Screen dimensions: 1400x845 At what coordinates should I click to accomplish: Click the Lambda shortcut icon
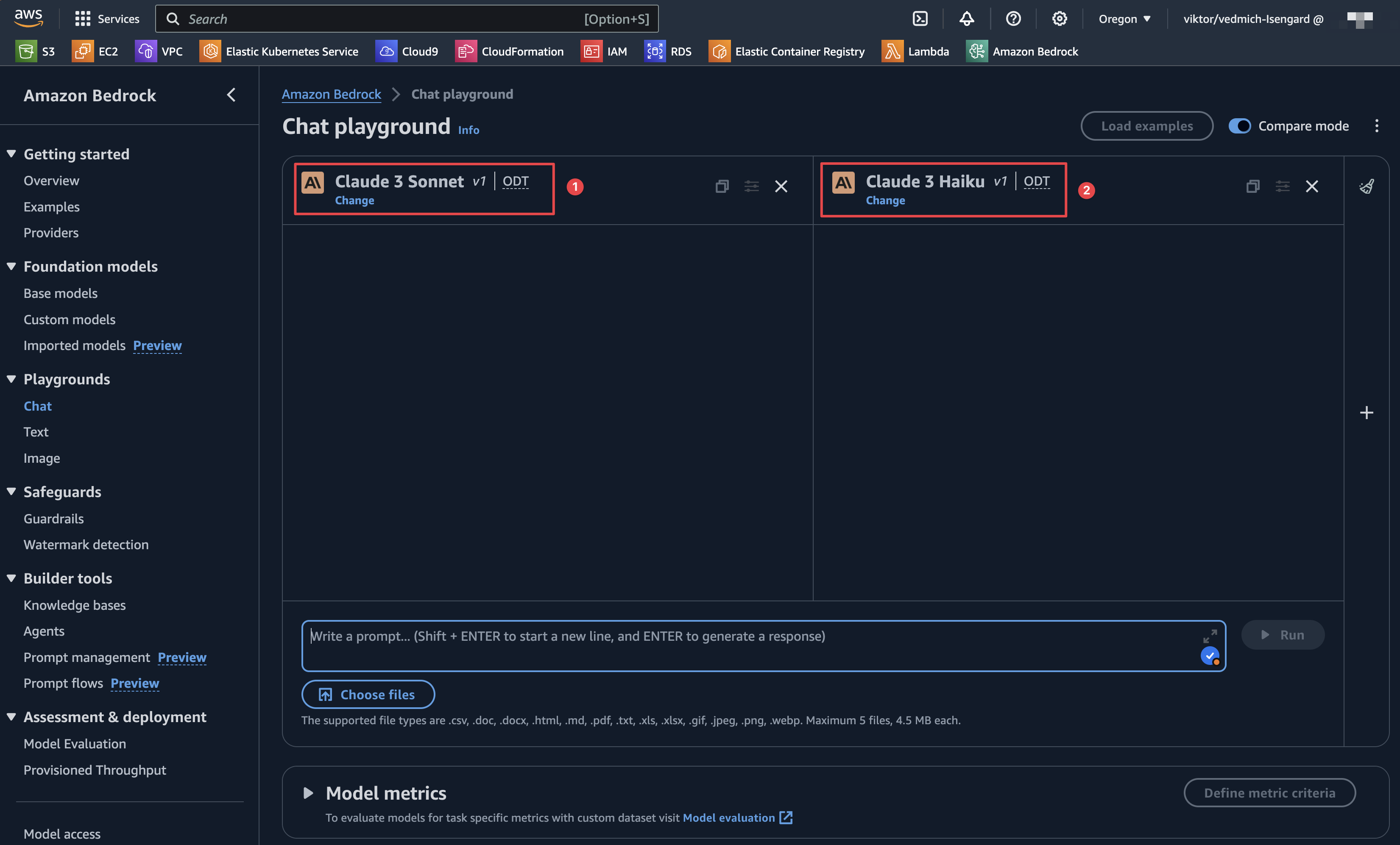[x=892, y=52]
